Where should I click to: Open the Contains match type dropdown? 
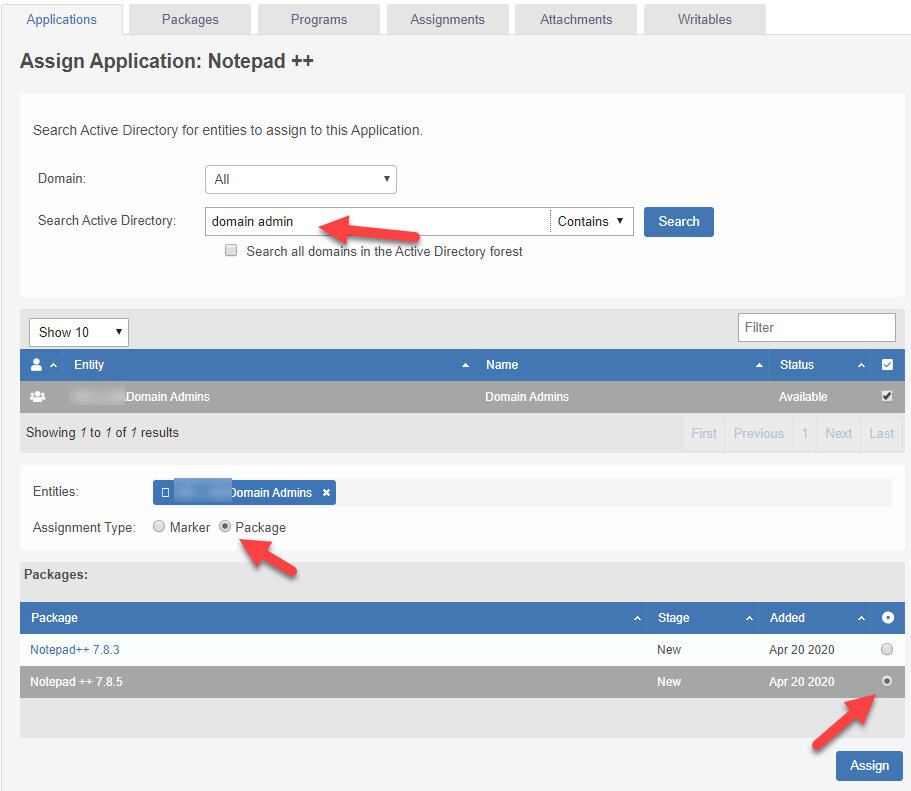591,221
